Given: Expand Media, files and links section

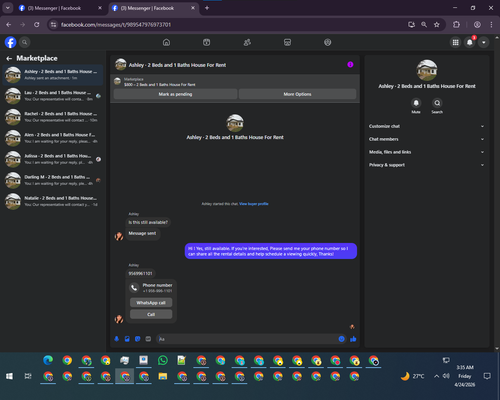Looking at the screenshot, I should [x=426, y=152].
